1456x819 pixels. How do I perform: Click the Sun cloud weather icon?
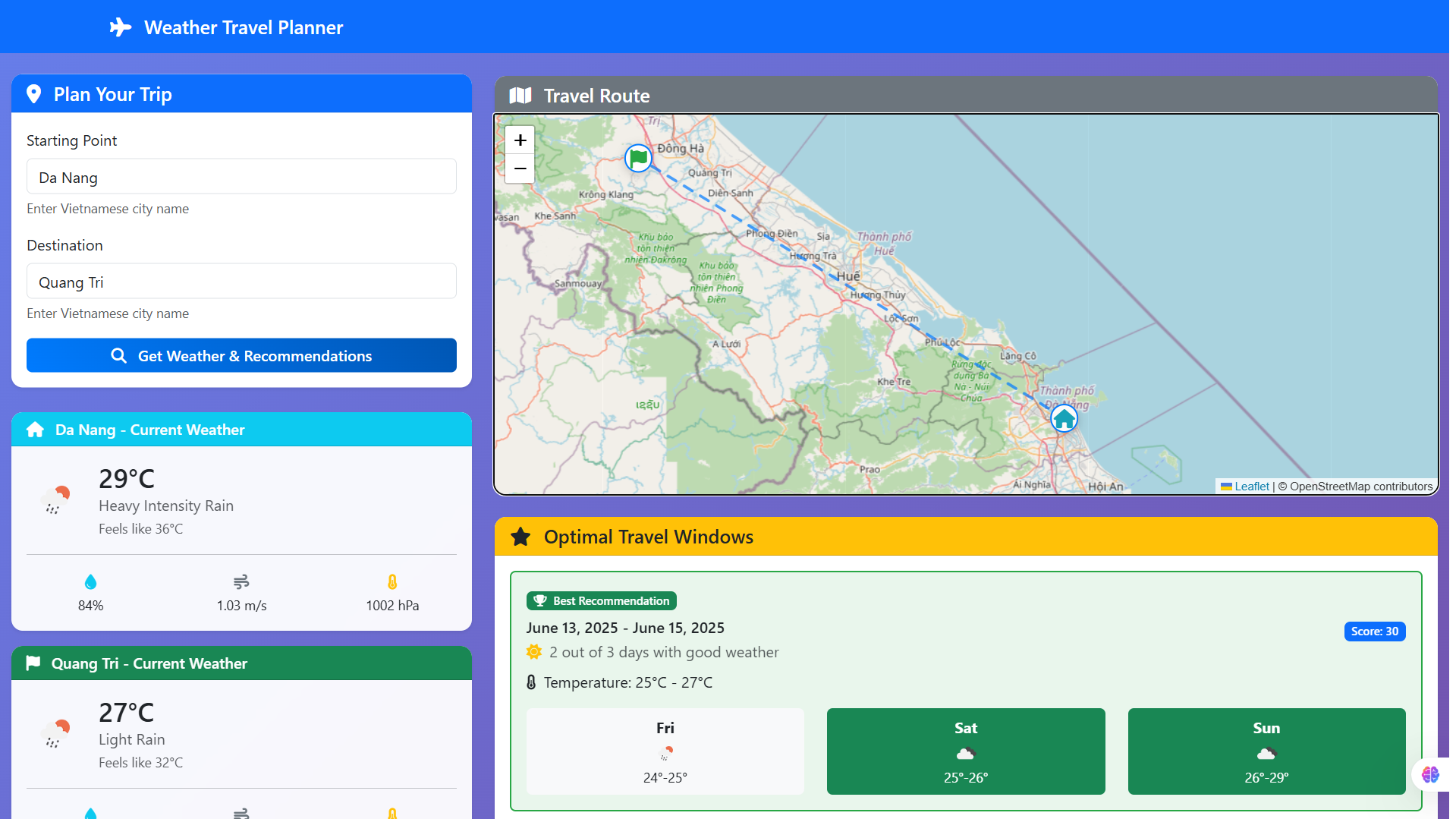click(x=1267, y=753)
